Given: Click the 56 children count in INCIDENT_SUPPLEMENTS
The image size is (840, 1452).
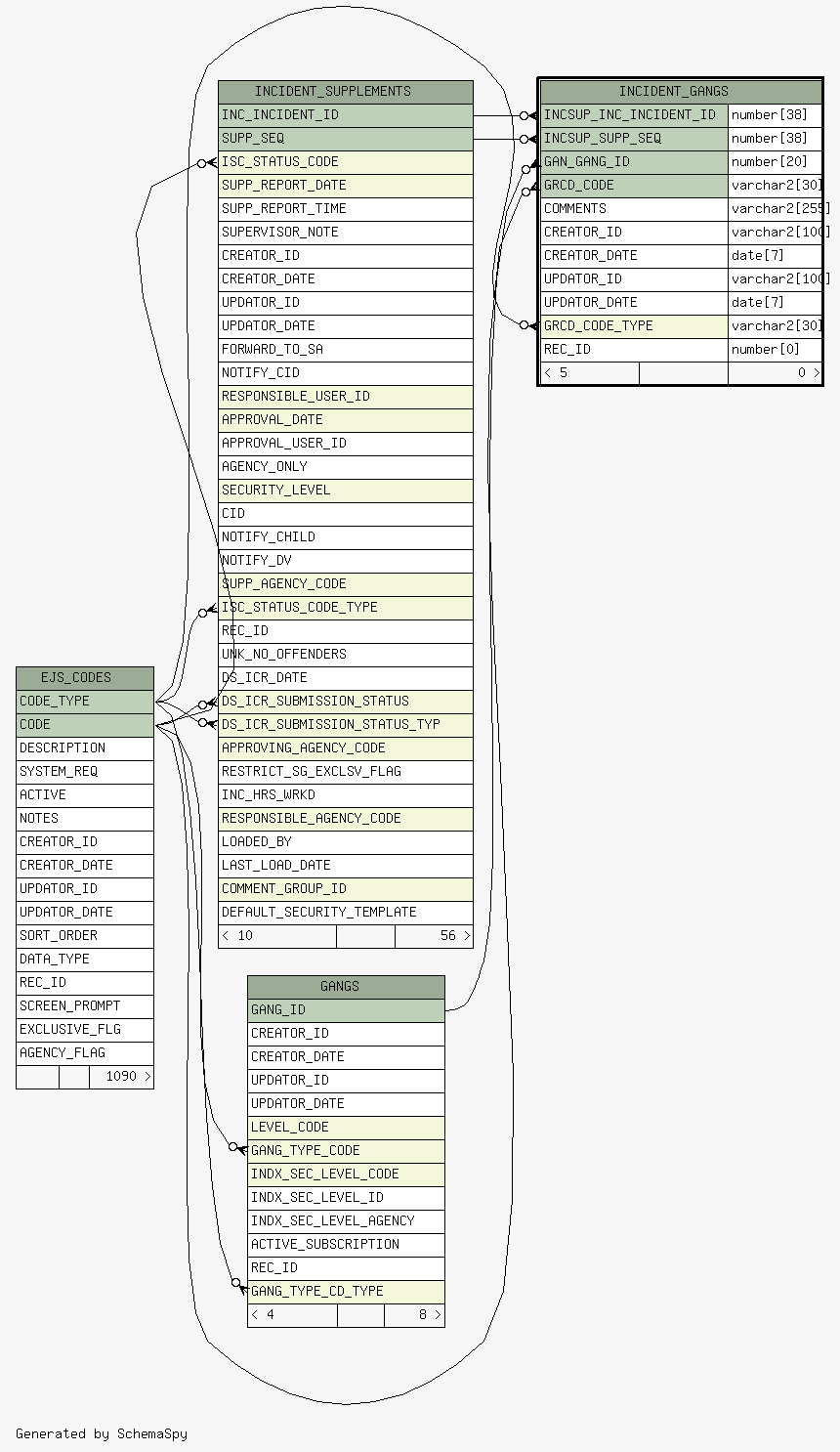Looking at the screenshot, I should tap(434, 936).
